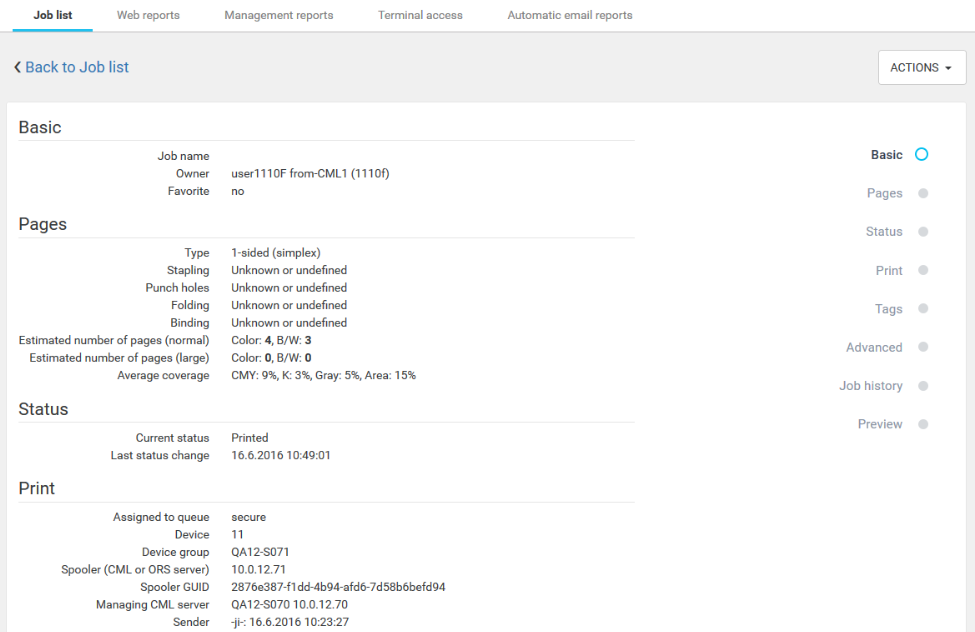Click the Status section indicator dot
This screenshot has height=632, width=975.
pos(922,232)
